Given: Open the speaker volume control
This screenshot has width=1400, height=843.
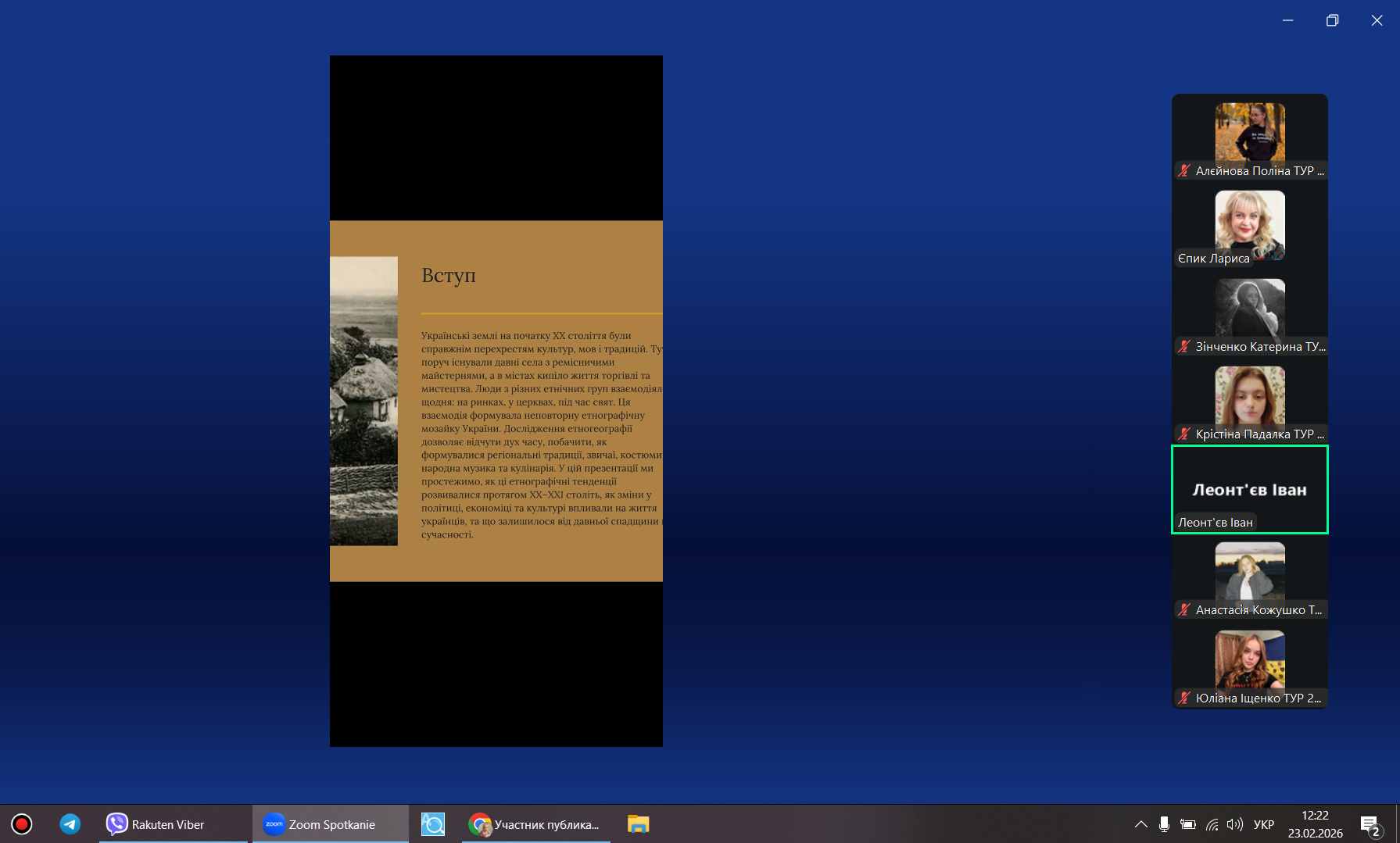Looking at the screenshot, I should coord(1235,824).
